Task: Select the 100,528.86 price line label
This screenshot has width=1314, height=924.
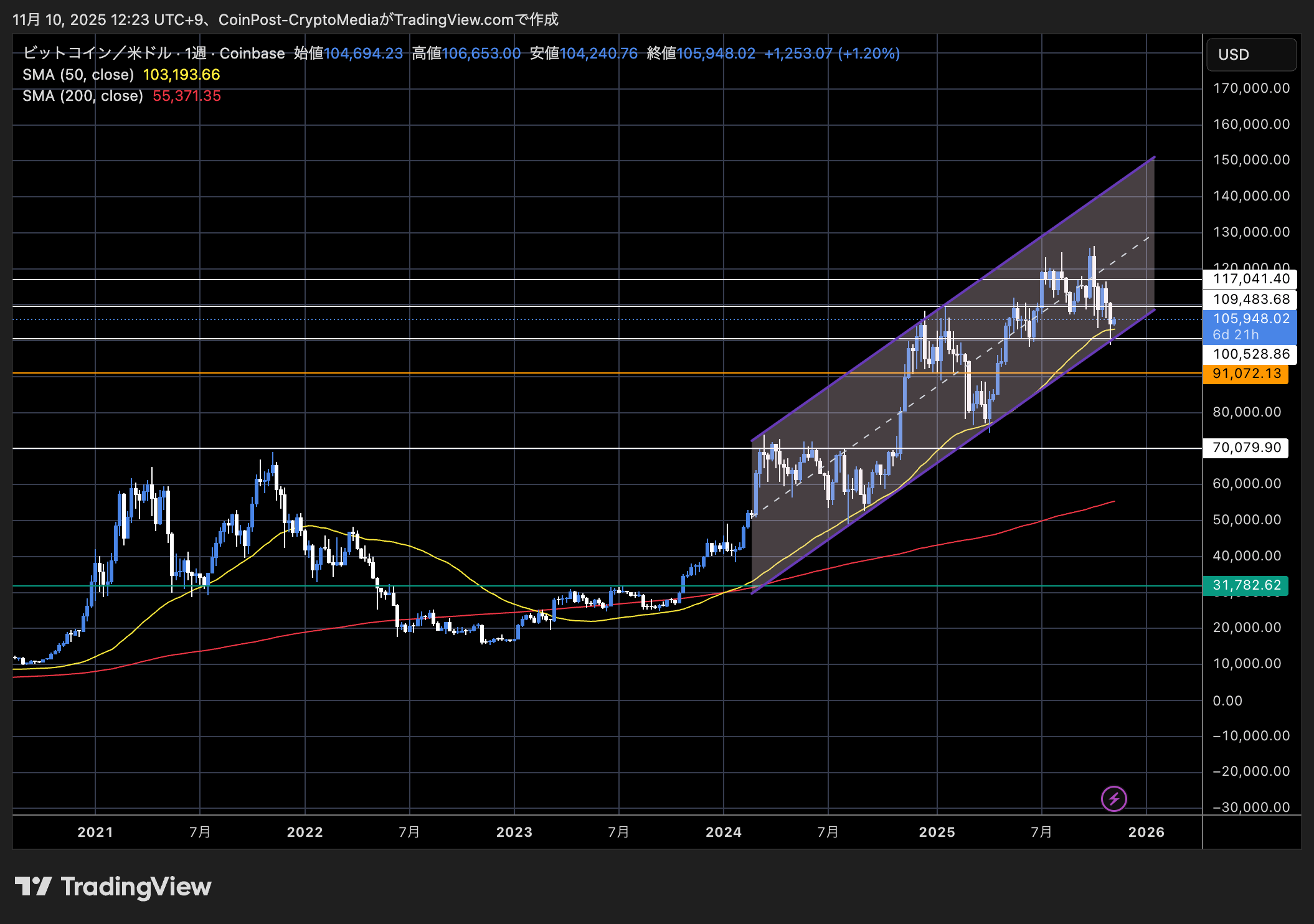Action: (1250, 354)
